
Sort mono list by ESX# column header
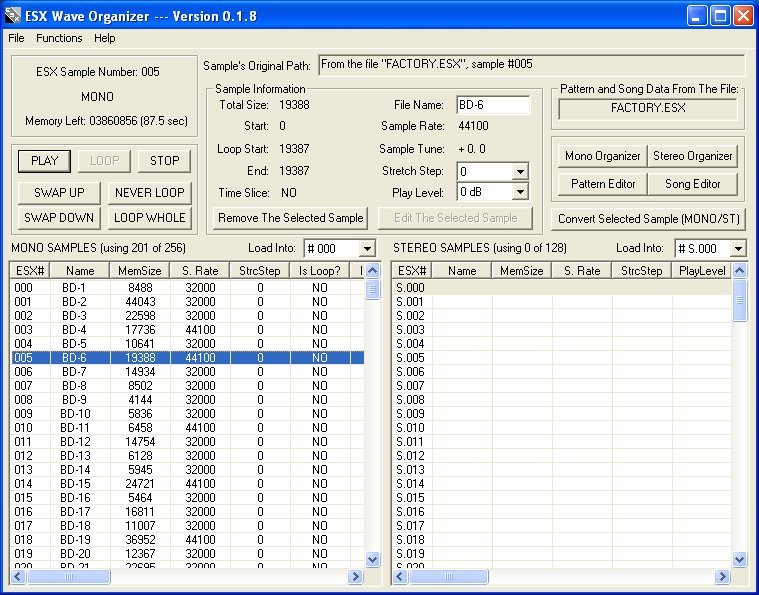(x=30, y=271)
